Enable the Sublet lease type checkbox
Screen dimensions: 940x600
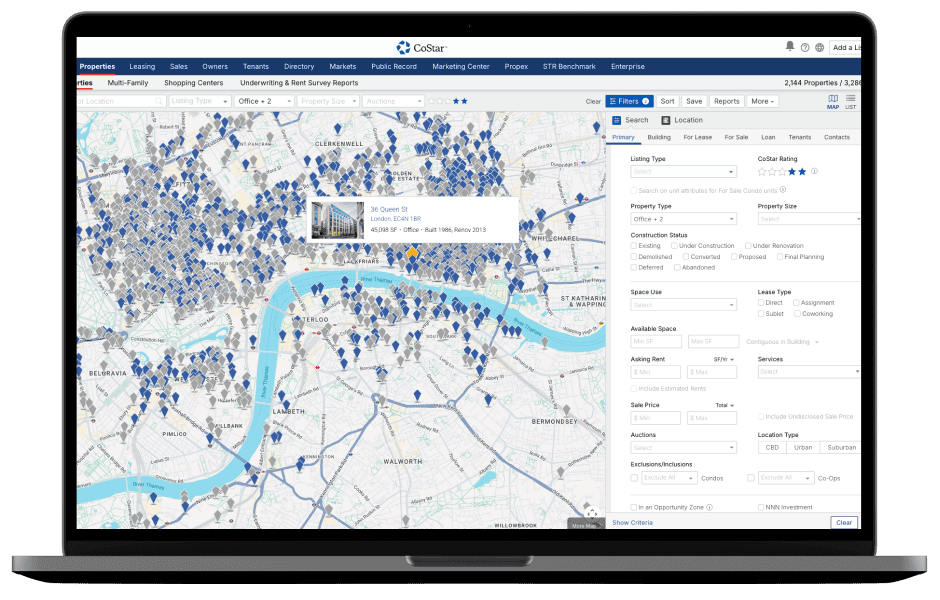(762, 314)
